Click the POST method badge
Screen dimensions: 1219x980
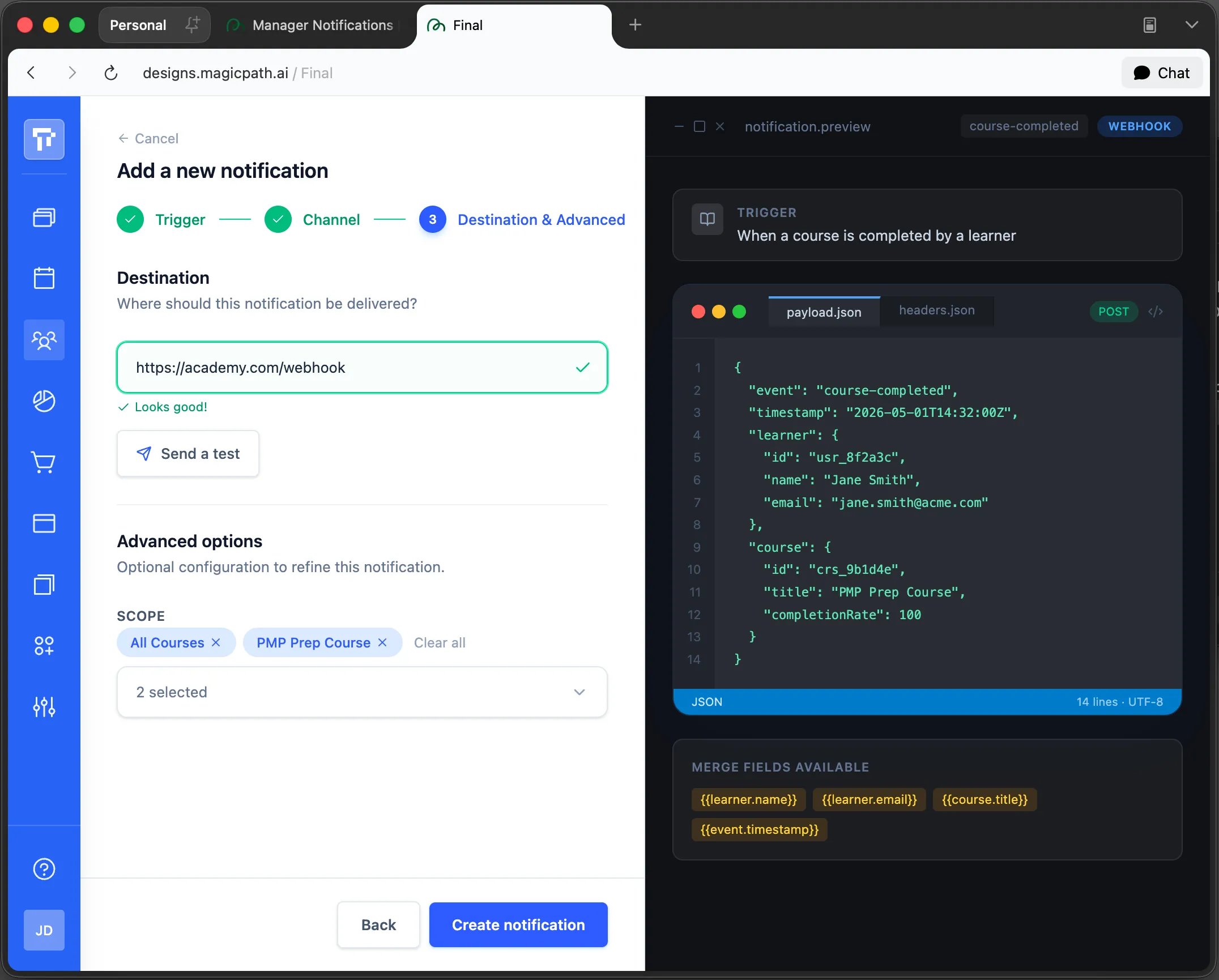[x=1114, y=312]
